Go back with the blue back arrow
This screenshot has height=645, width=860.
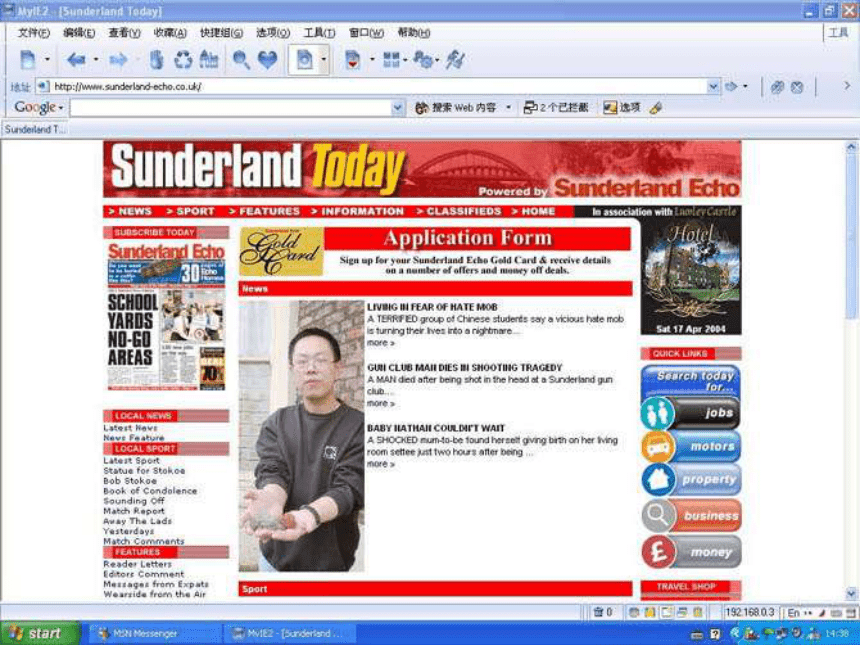[76, 59]
